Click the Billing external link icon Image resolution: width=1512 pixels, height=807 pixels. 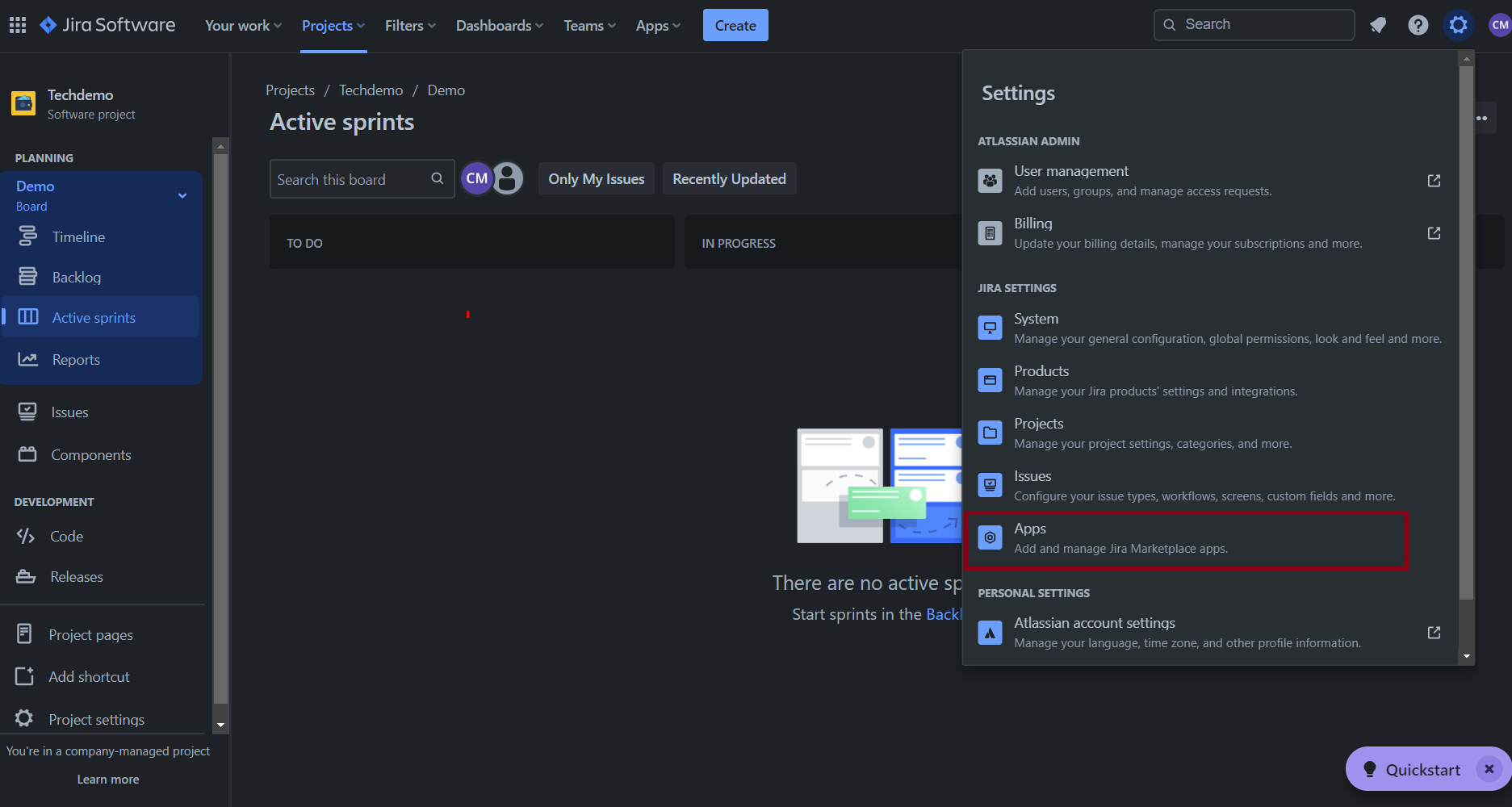1434,233
